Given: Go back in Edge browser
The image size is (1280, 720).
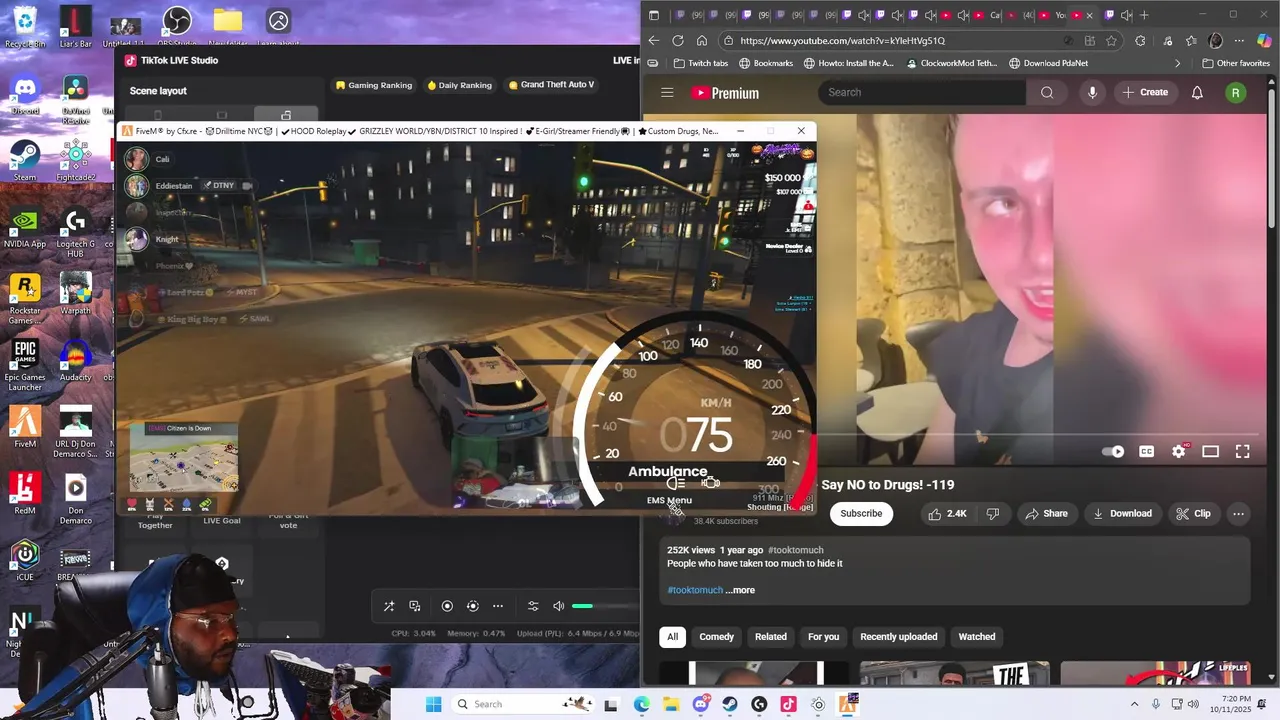Looking at the screenshot, I should click(x=653, y=41).
